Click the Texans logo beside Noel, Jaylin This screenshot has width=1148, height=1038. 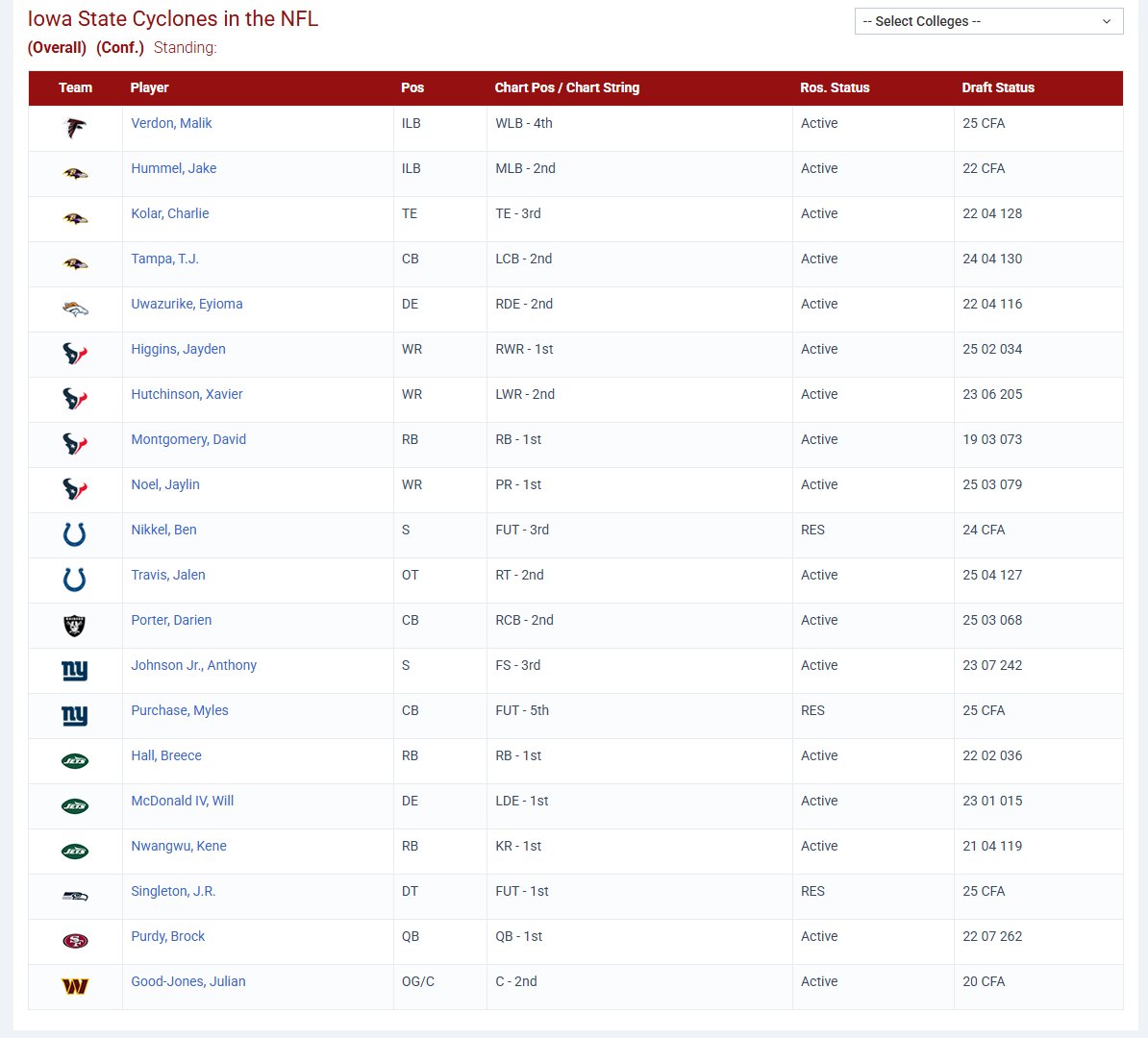click(75, 490)
